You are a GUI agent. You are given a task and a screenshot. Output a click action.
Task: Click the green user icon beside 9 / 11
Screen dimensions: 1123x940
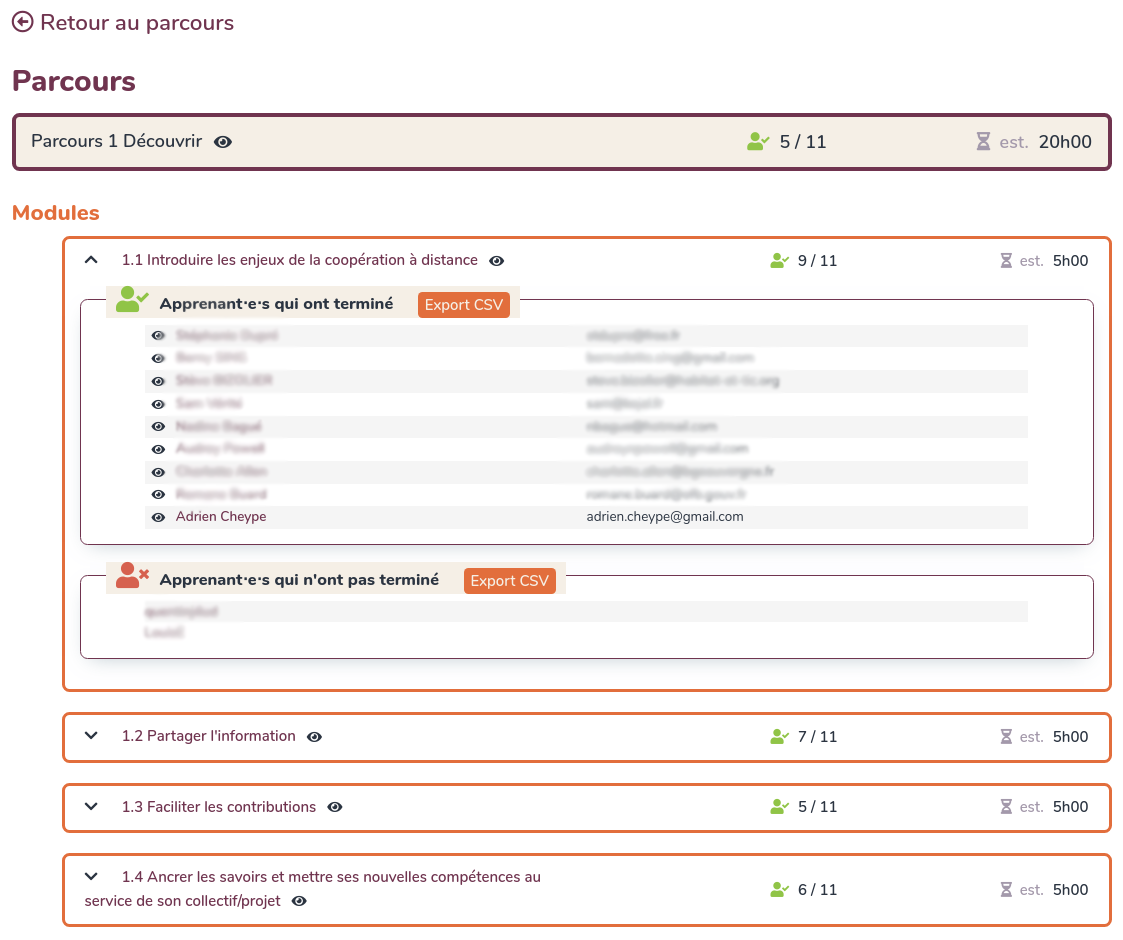click(780, 261)
